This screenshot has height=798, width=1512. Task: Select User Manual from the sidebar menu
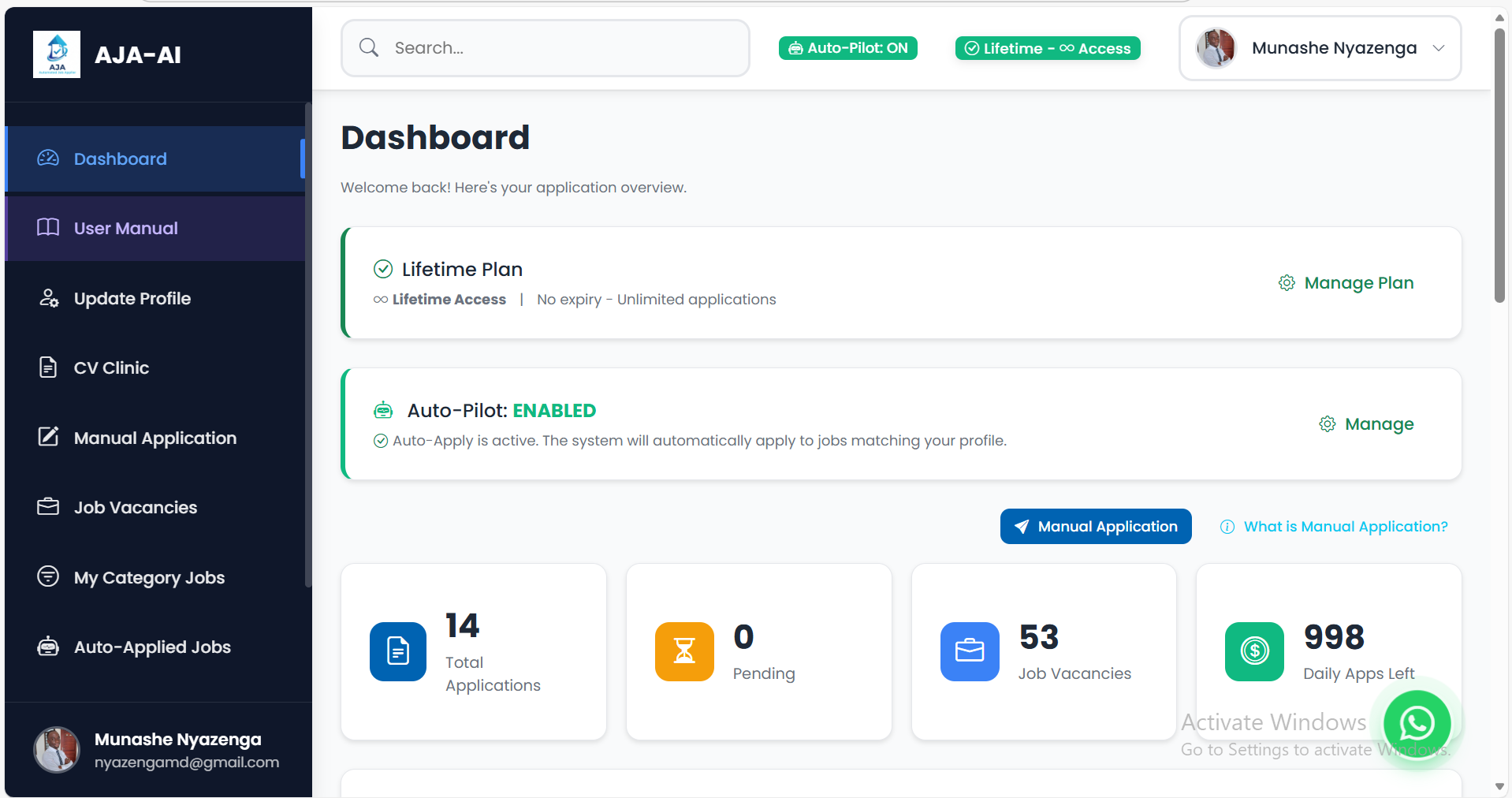pyautogui.click(x=125, y=228)
